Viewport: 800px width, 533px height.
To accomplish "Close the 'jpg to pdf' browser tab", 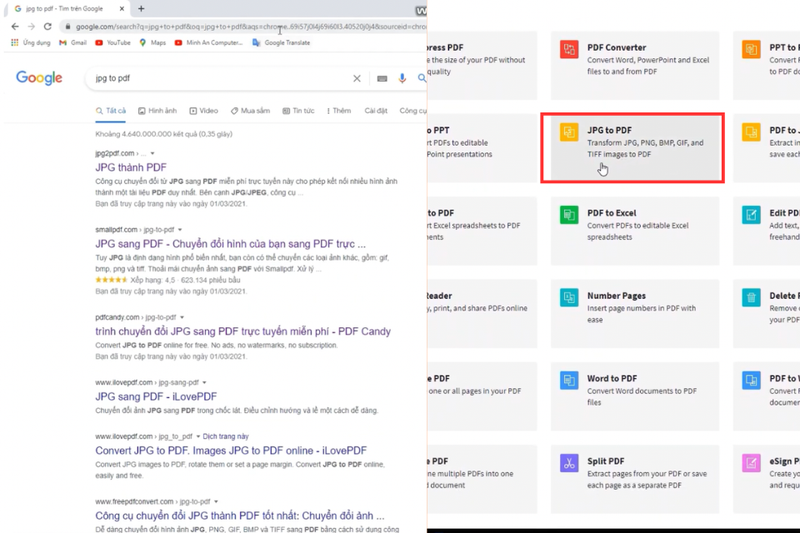I will [x=122, y=9].
